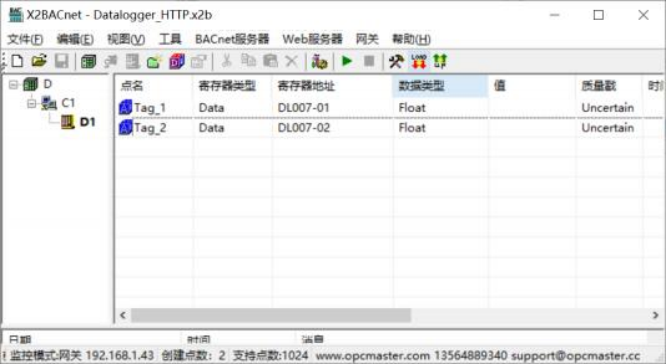Open the BACnet服务器 menu

(232, 39)
